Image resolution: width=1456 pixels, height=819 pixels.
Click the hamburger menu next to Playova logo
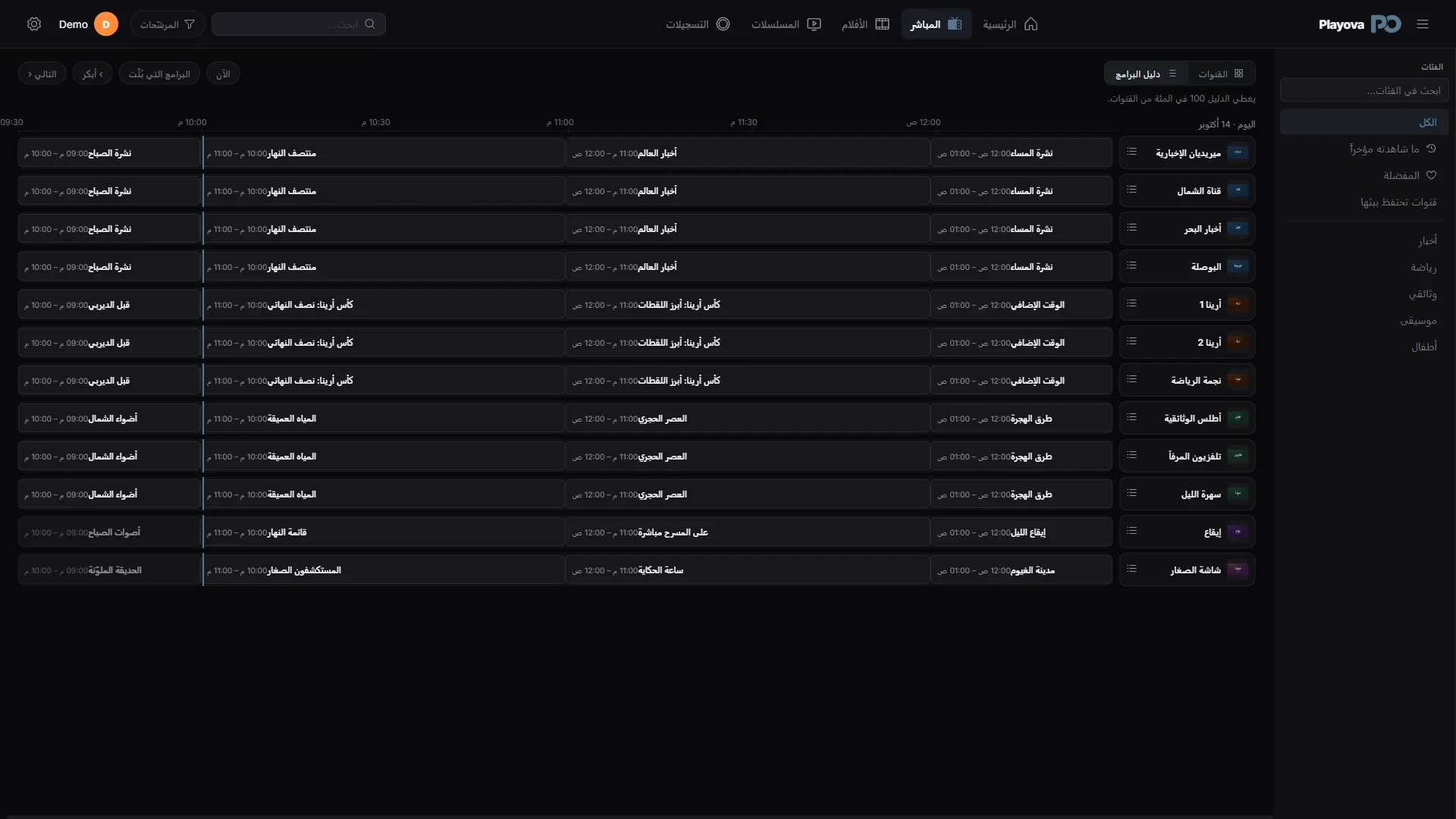pyautogui.click(x=1423, y=24)
